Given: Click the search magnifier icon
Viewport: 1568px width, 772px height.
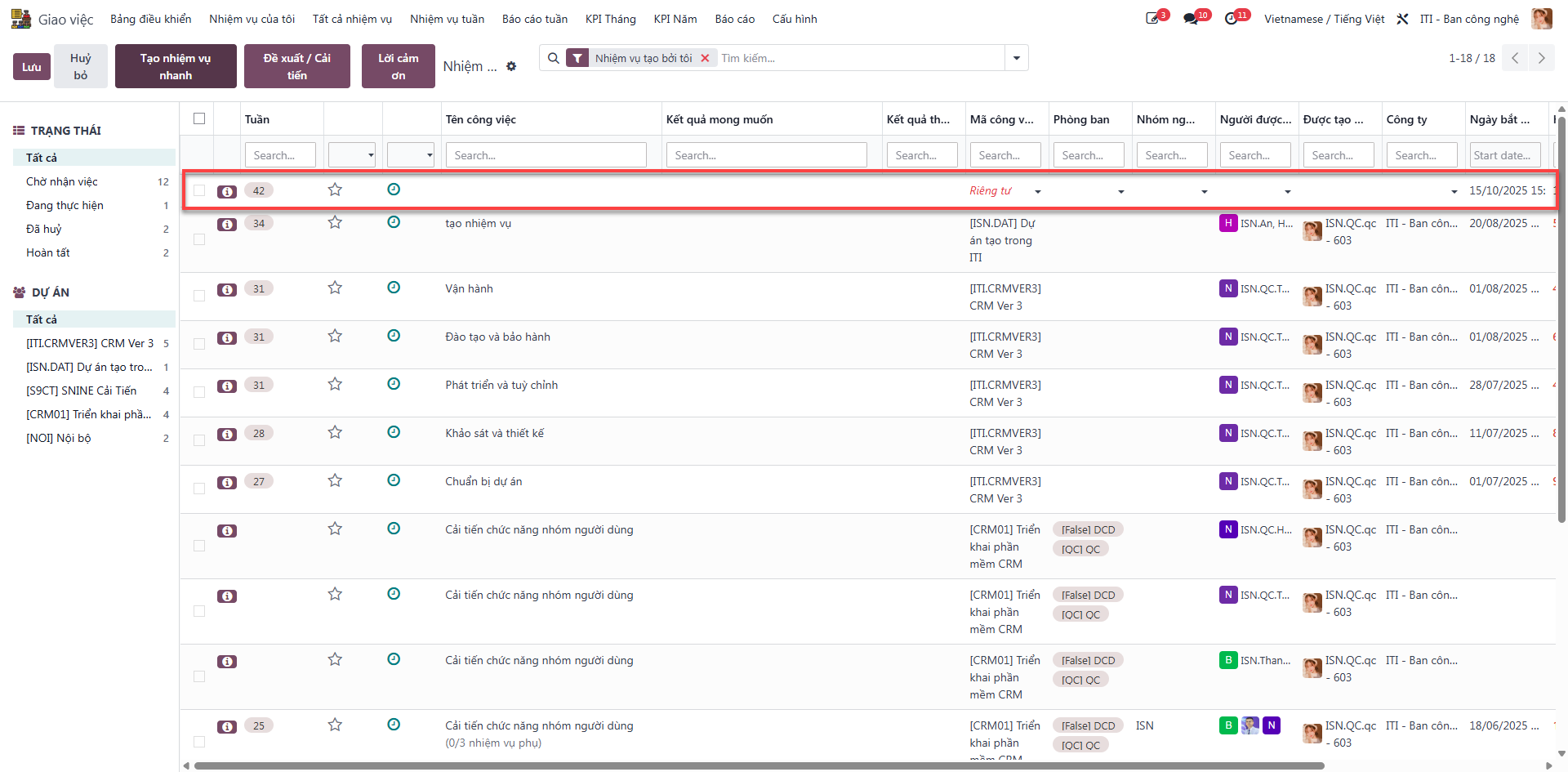Looking at the screenshot, I should pyautogui.click(x=554, y=58).
